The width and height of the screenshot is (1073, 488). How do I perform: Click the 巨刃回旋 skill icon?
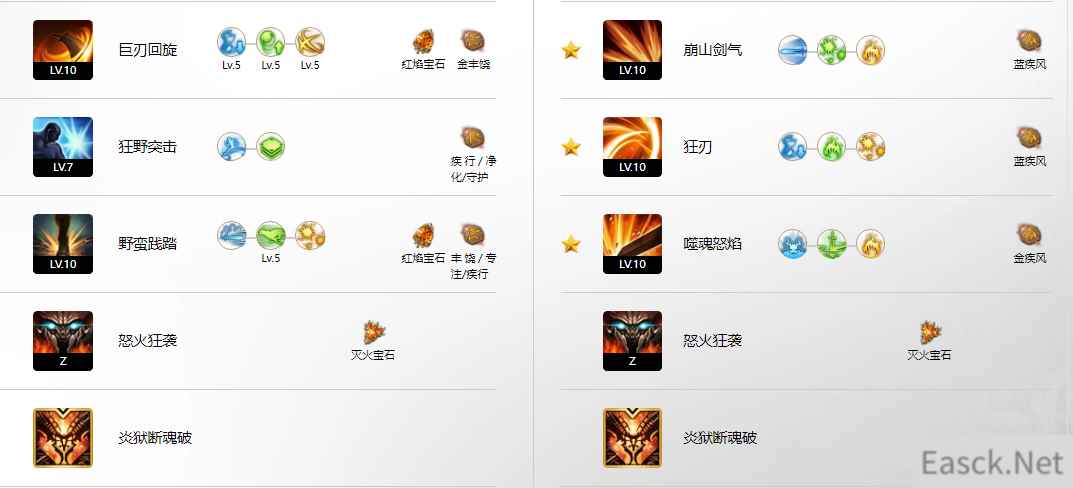click(63, 50)
